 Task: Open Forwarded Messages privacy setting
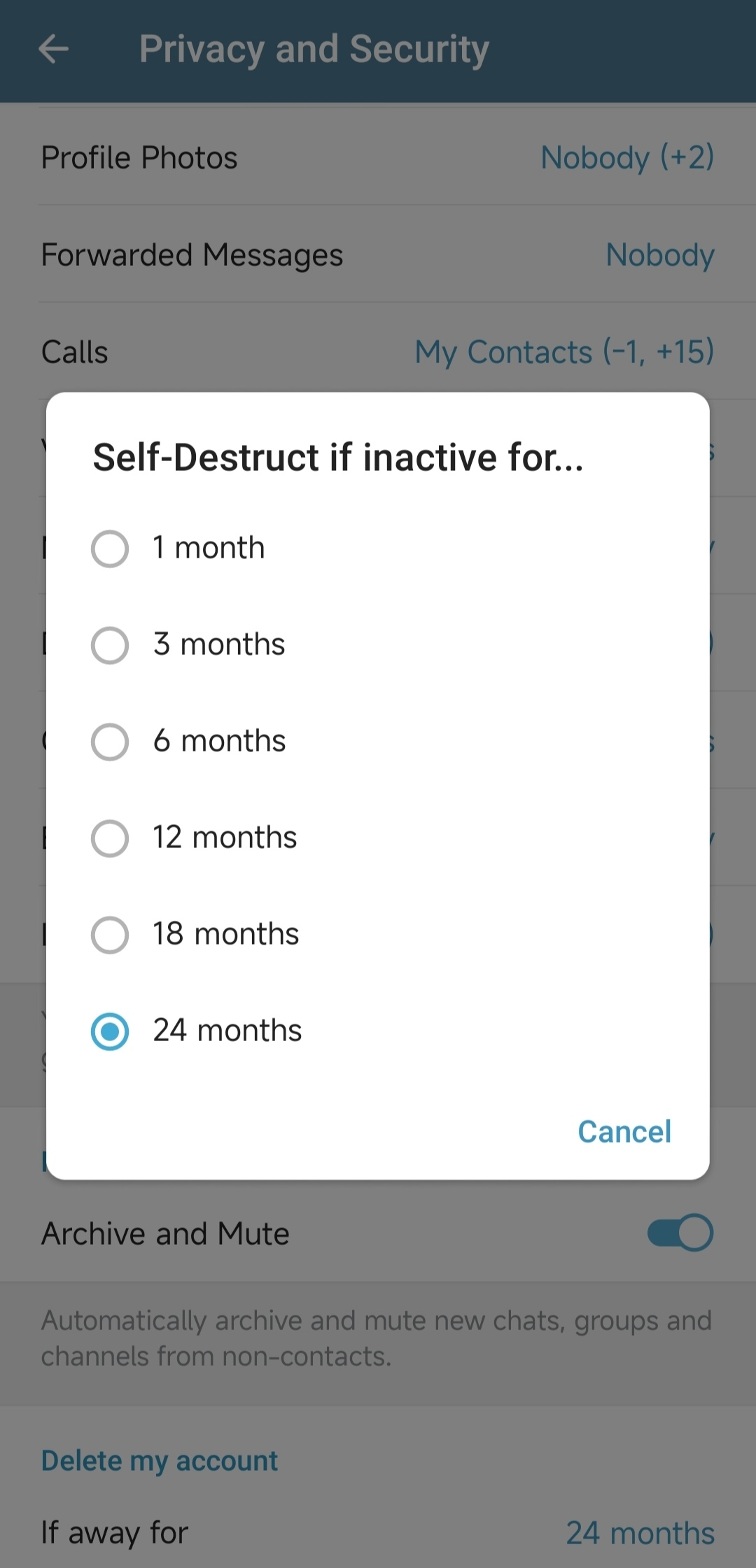click(x=192, y=255)
